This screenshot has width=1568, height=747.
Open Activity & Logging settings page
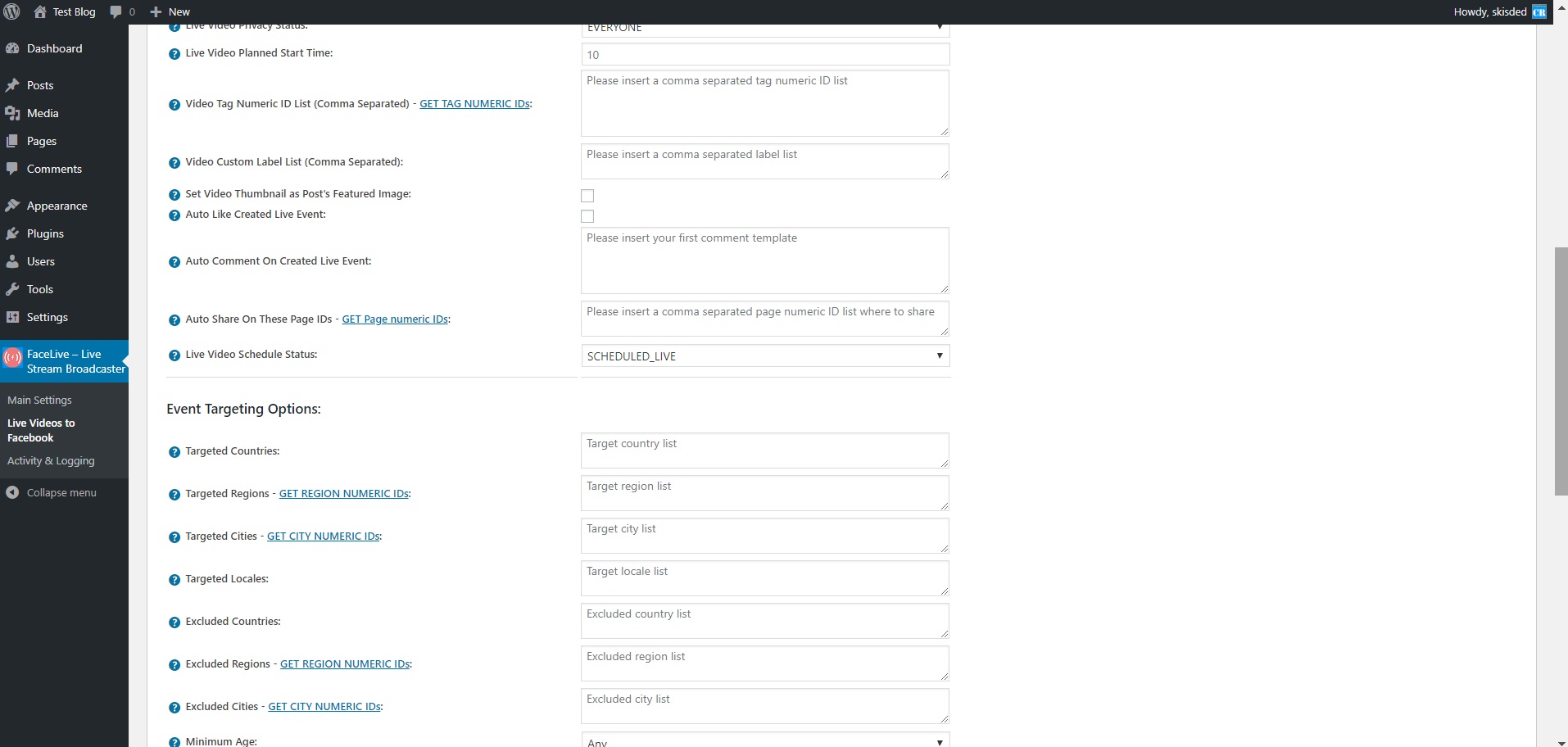coord(51,460)
